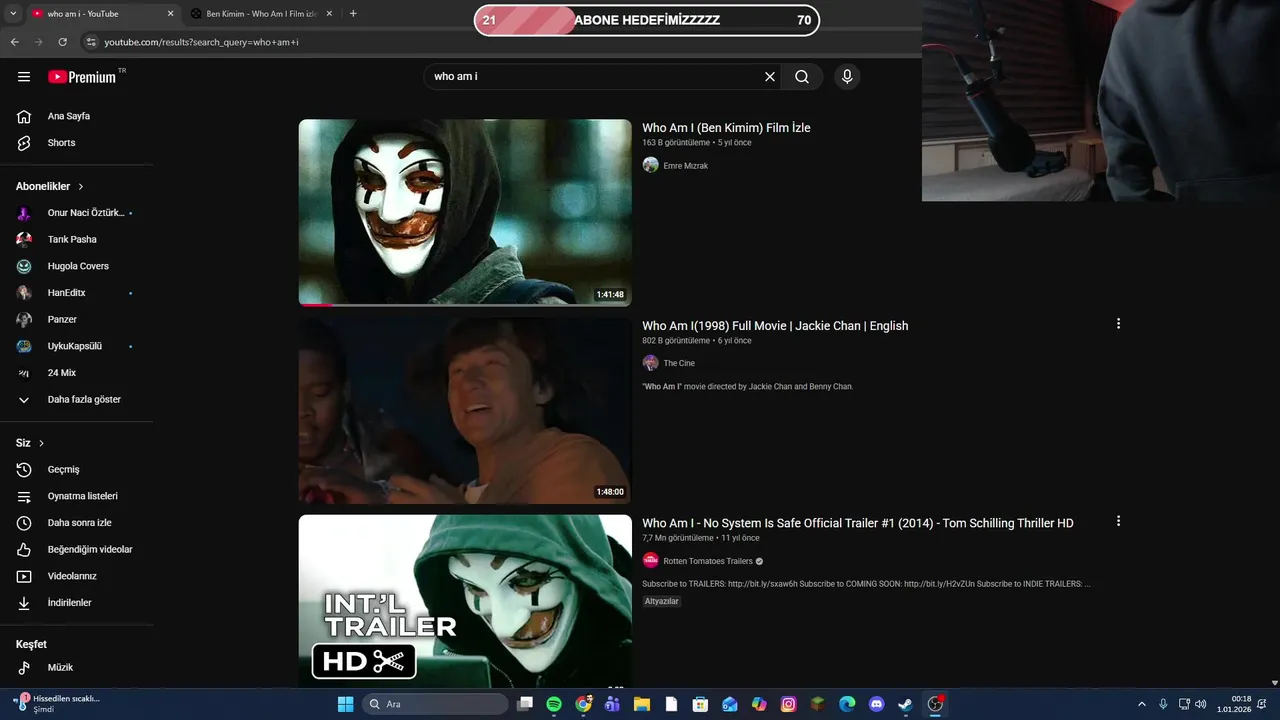Open Steam from the taskbar
Image resolution: width=1280 pixels, height=720 pixels.
coord(905,704)
